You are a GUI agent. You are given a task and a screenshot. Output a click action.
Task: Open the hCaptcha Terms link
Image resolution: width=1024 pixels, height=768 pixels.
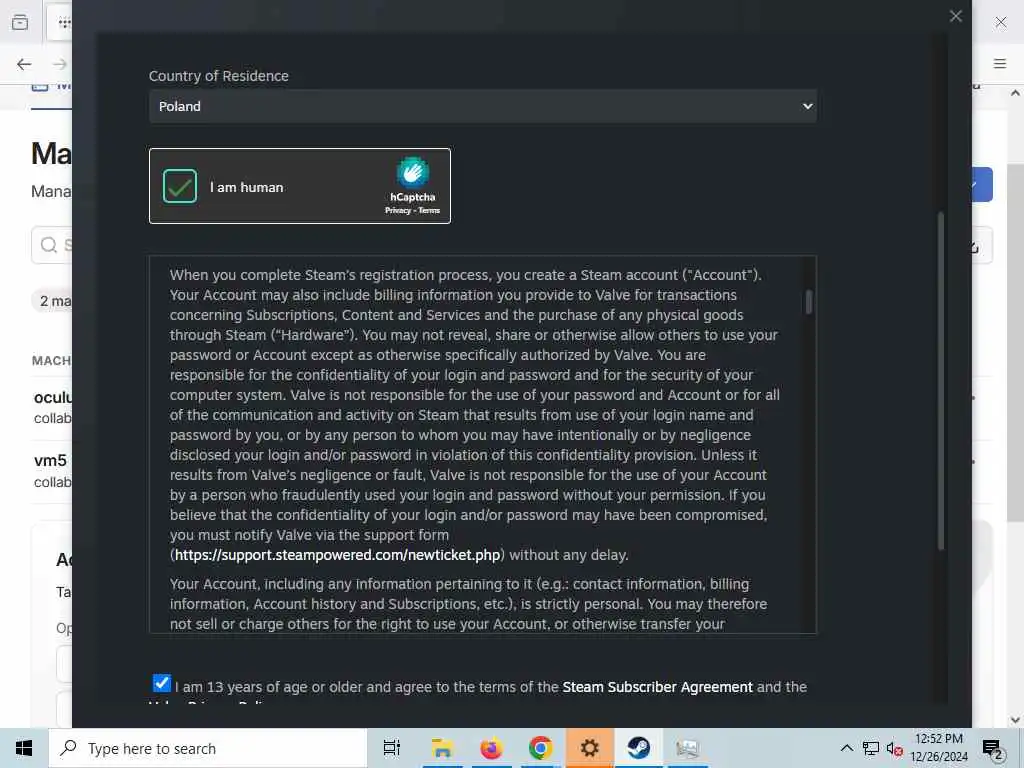(429, 210)
